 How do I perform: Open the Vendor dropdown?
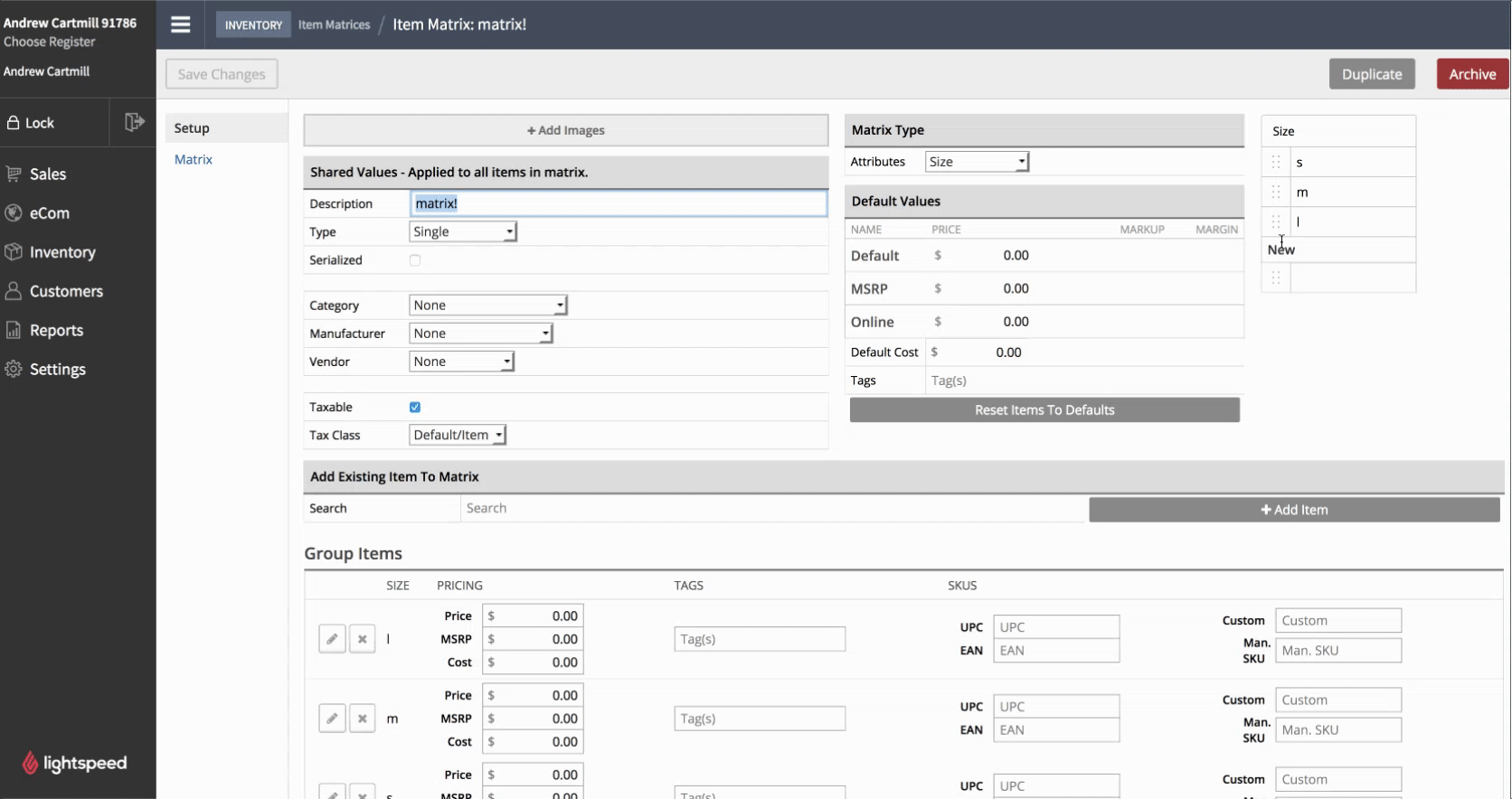click(x=462, y=362)
